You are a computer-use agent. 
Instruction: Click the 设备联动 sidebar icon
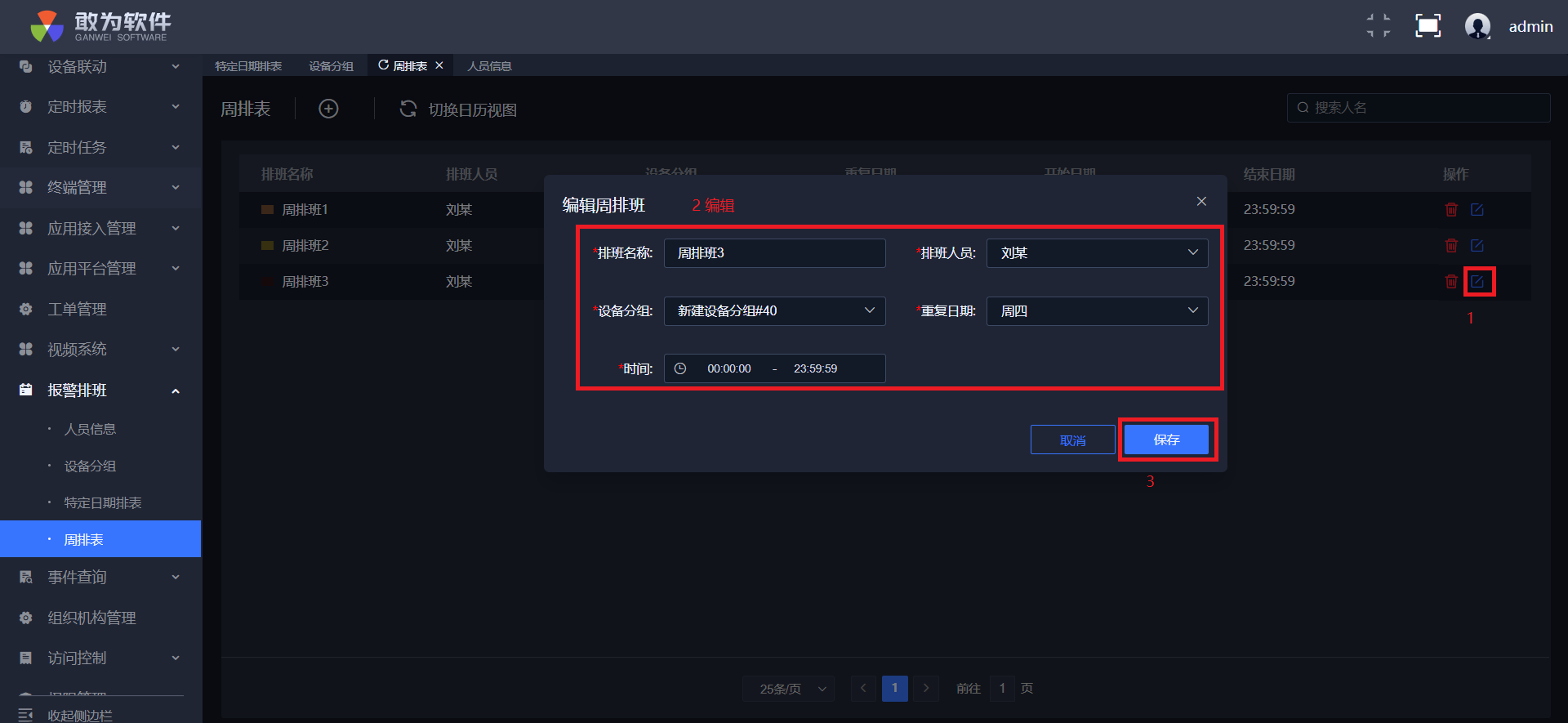point(25,66)
